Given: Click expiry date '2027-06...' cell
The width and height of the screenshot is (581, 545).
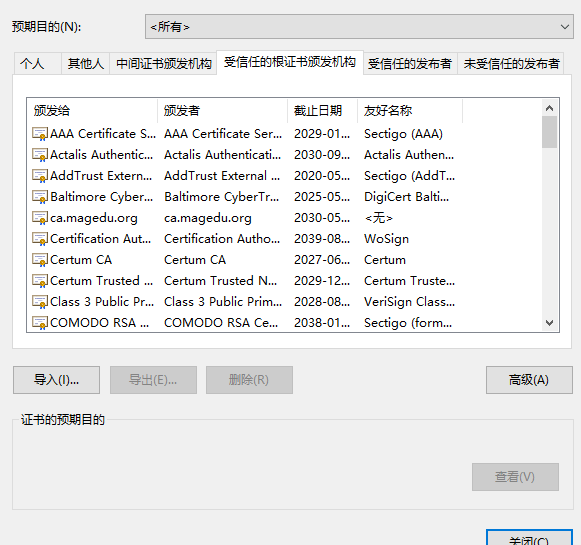Looking at the screenshot, I should tap(322, 260).
